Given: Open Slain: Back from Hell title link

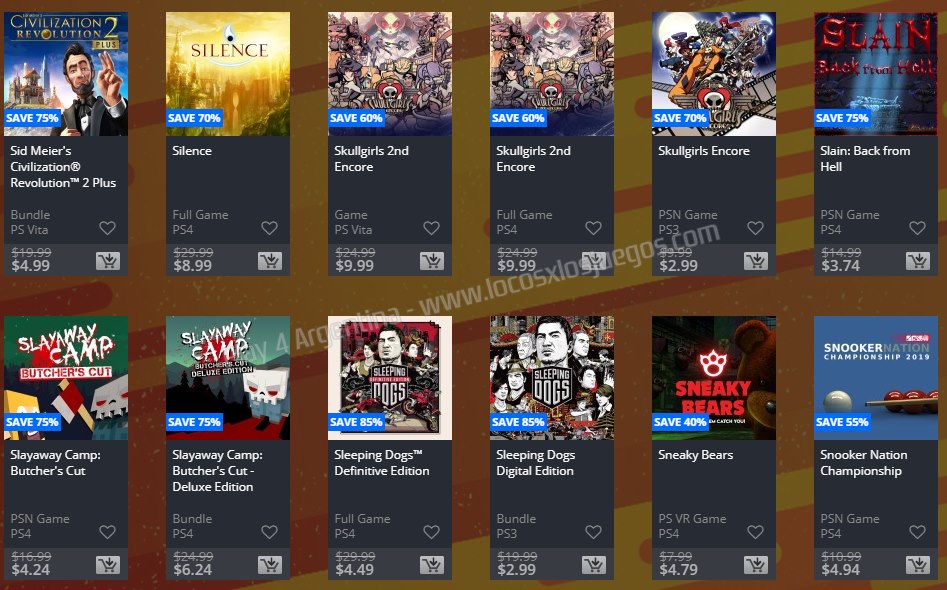Looking at the screenshot, I should click(865, 159).
